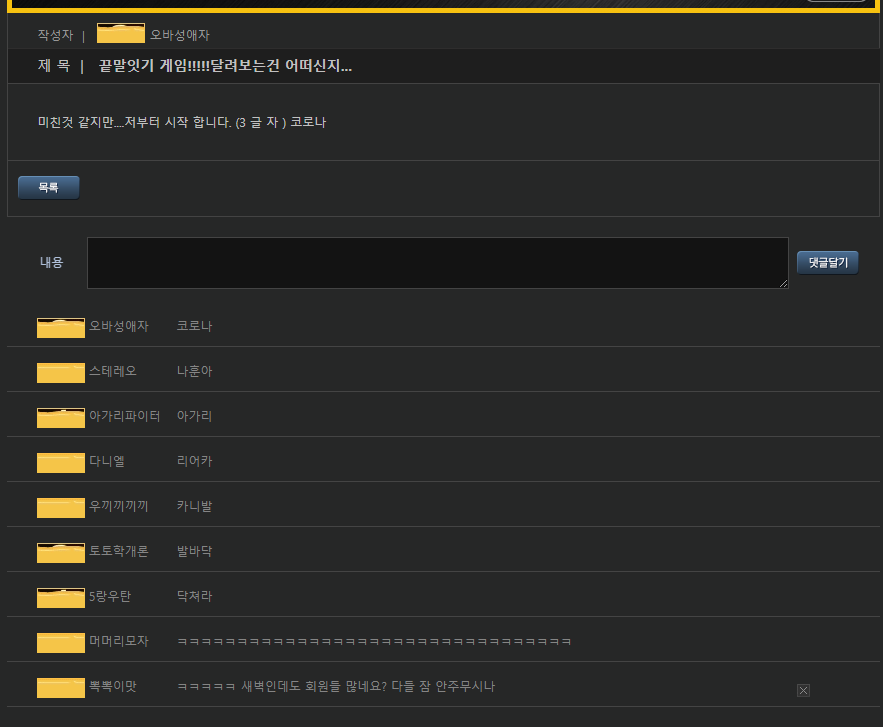Click level badge next to 우끼끼끼끼
The width and height of the screenshot is (883, 727).
click(x=61, y=507)
